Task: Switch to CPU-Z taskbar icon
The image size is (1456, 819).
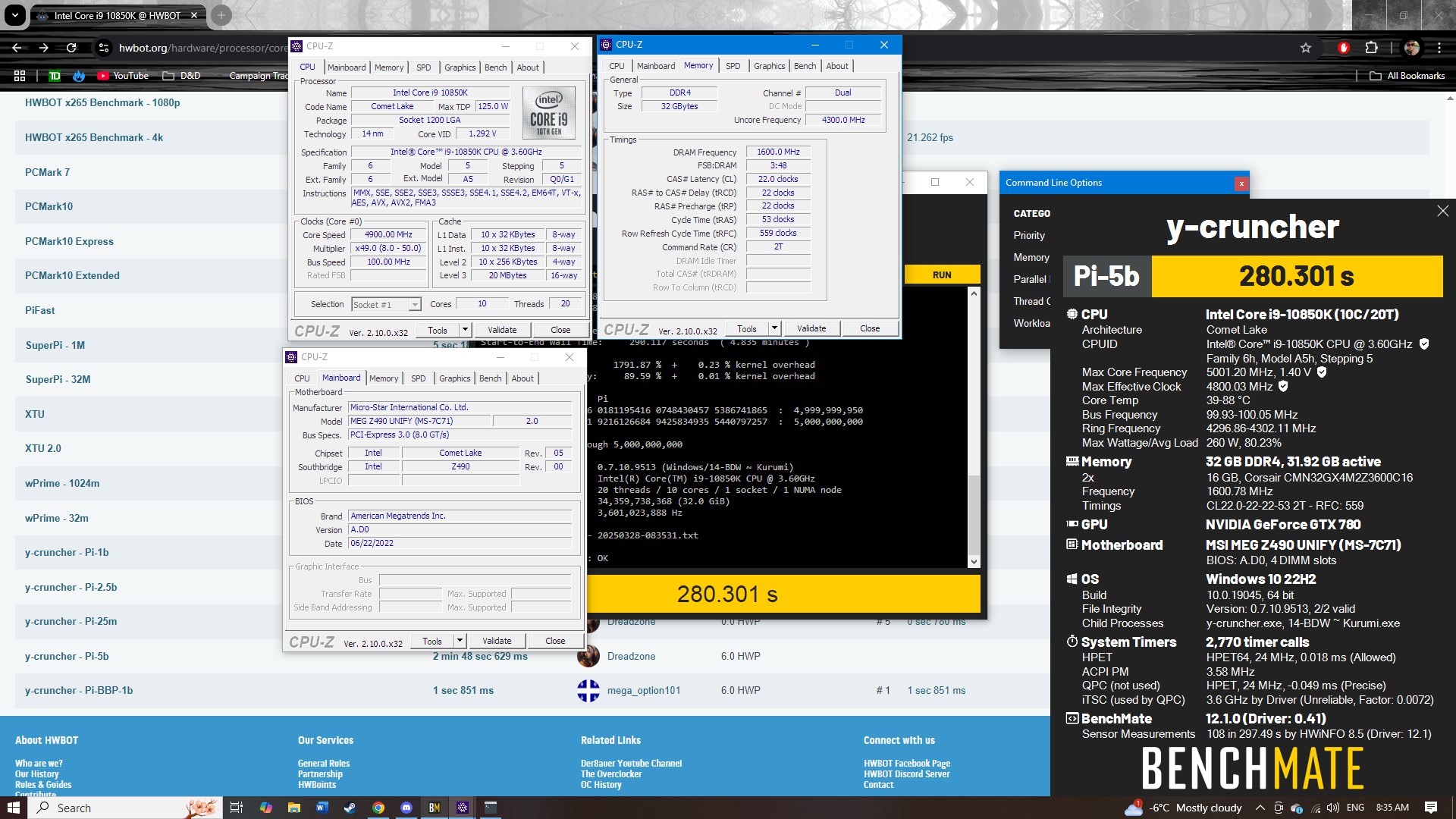Action: point(463,808)
